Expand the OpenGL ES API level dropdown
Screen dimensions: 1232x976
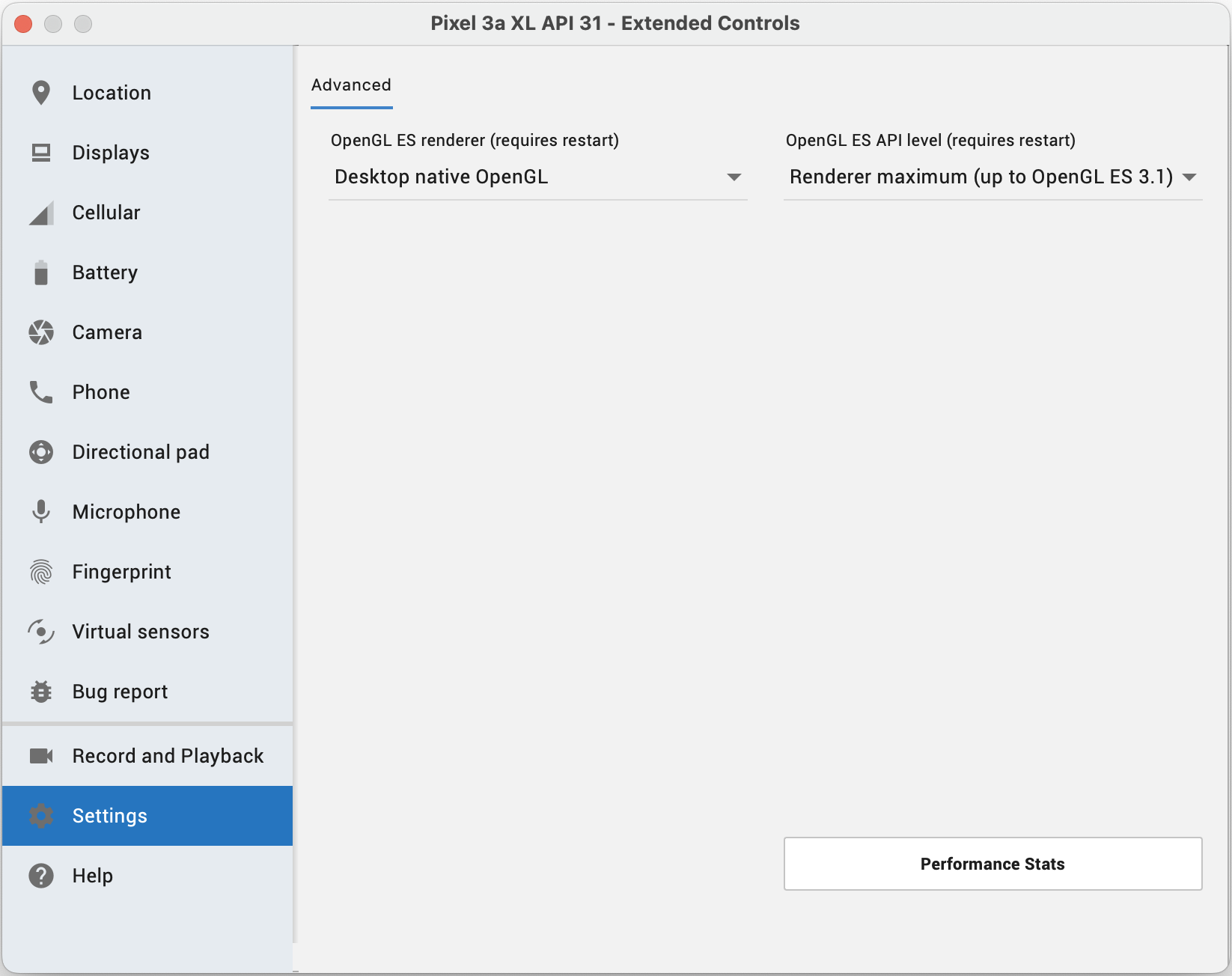pyautogui.click(x=992, y=177)
